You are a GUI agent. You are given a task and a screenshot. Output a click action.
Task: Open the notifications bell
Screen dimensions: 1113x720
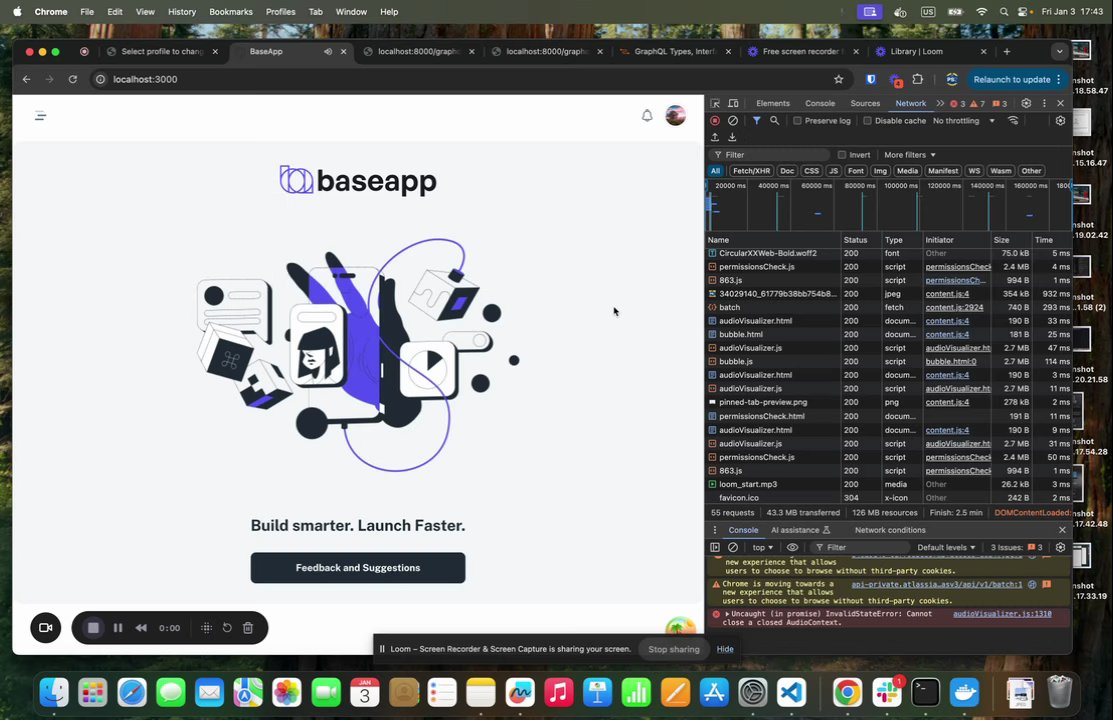pyautogui.click(x=647, y=116)
